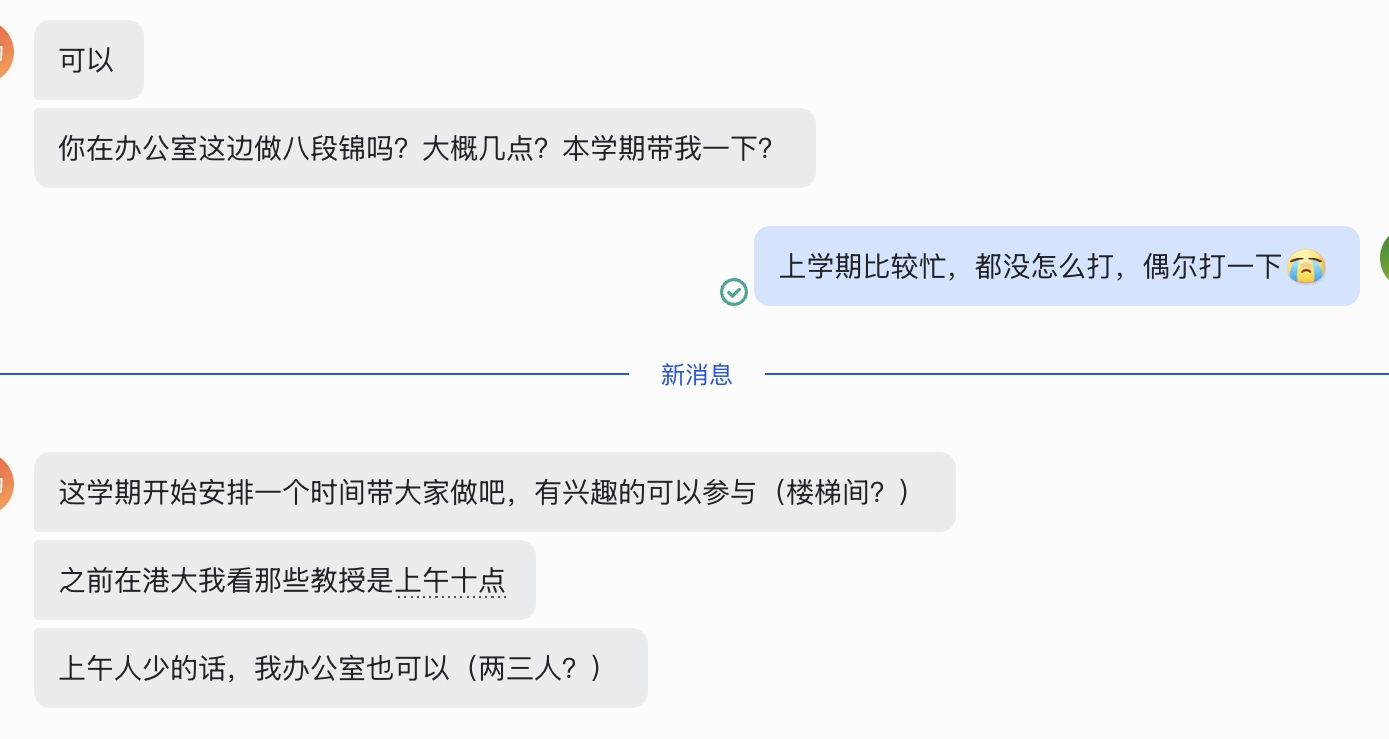Select the 八段锦 question message bubble
This screenshot has width=1389, height=739.
425,148
